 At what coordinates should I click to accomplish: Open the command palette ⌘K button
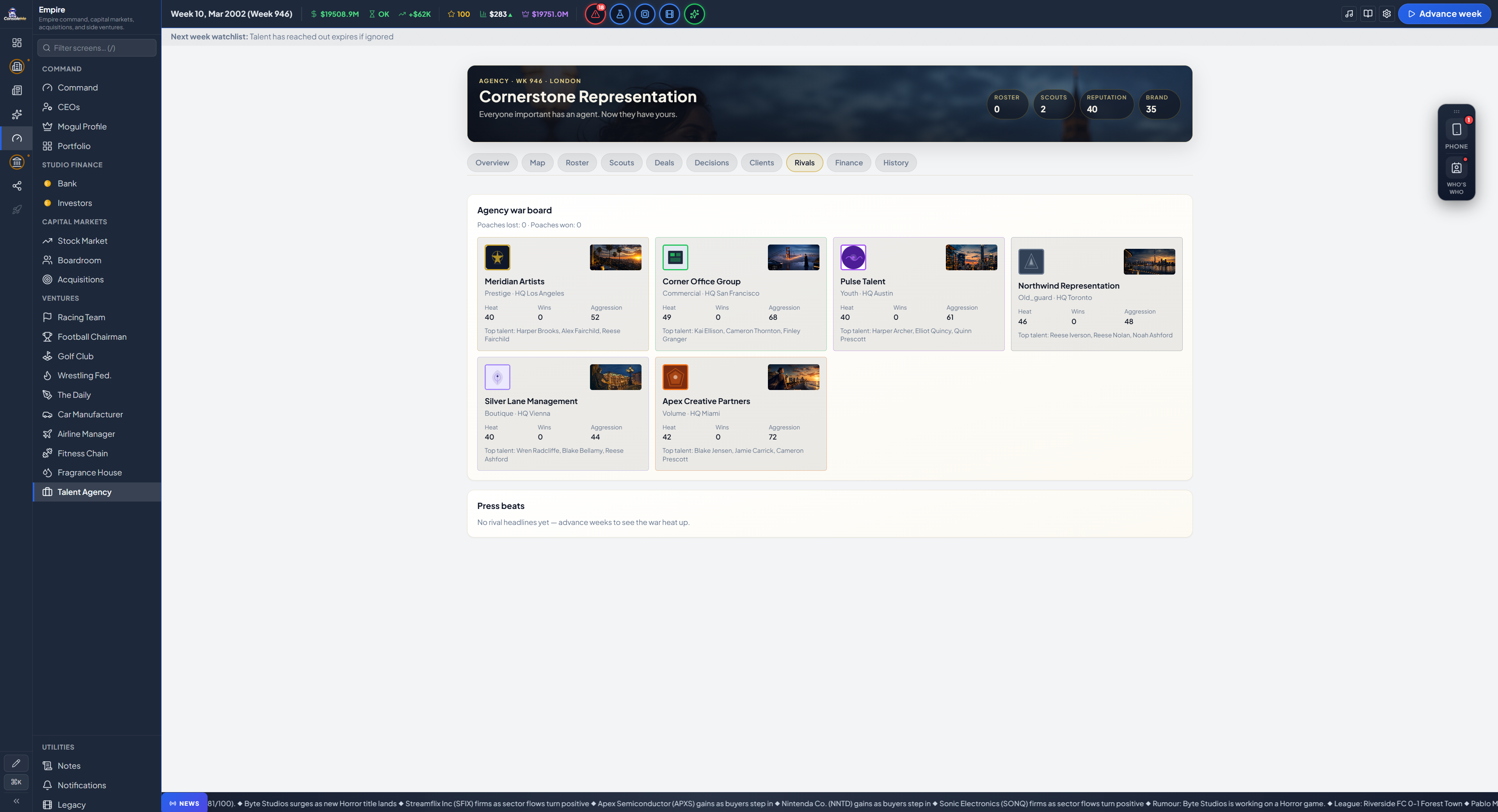(16, 782)
